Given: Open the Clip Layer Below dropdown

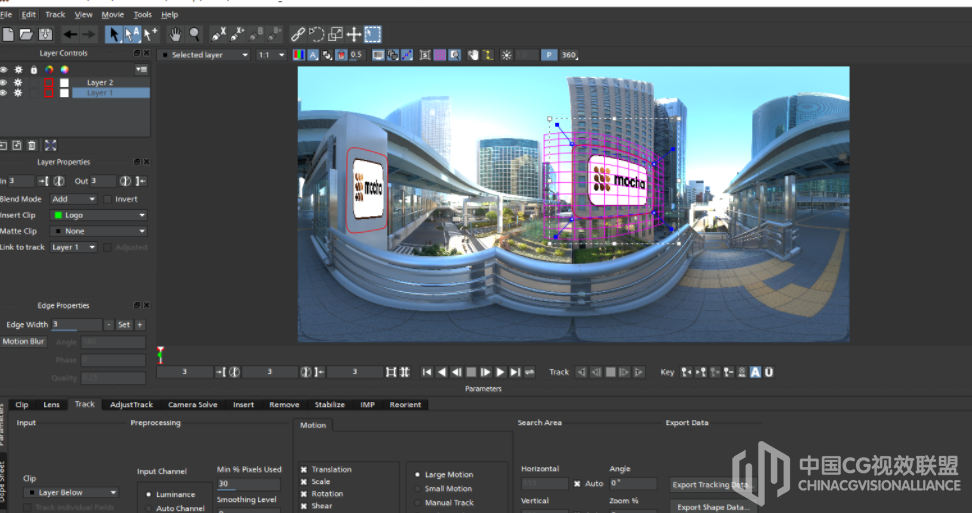Looking at the screenshot, I should 71,493.
